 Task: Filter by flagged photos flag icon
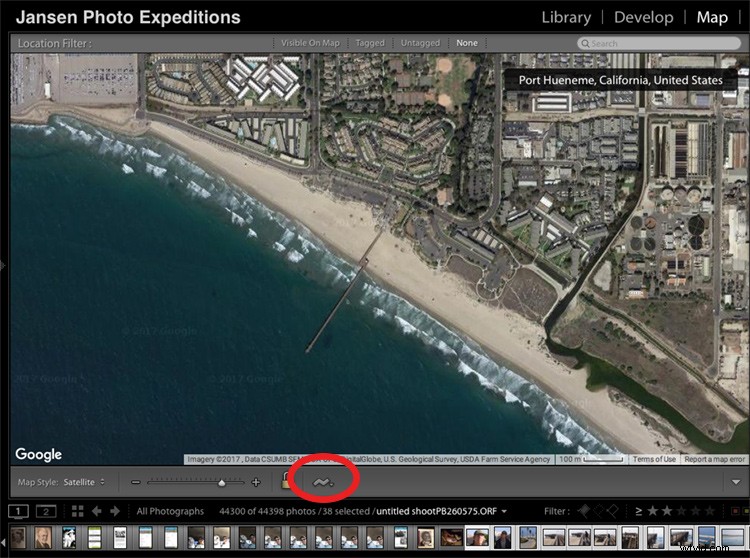tap(584, 511)
